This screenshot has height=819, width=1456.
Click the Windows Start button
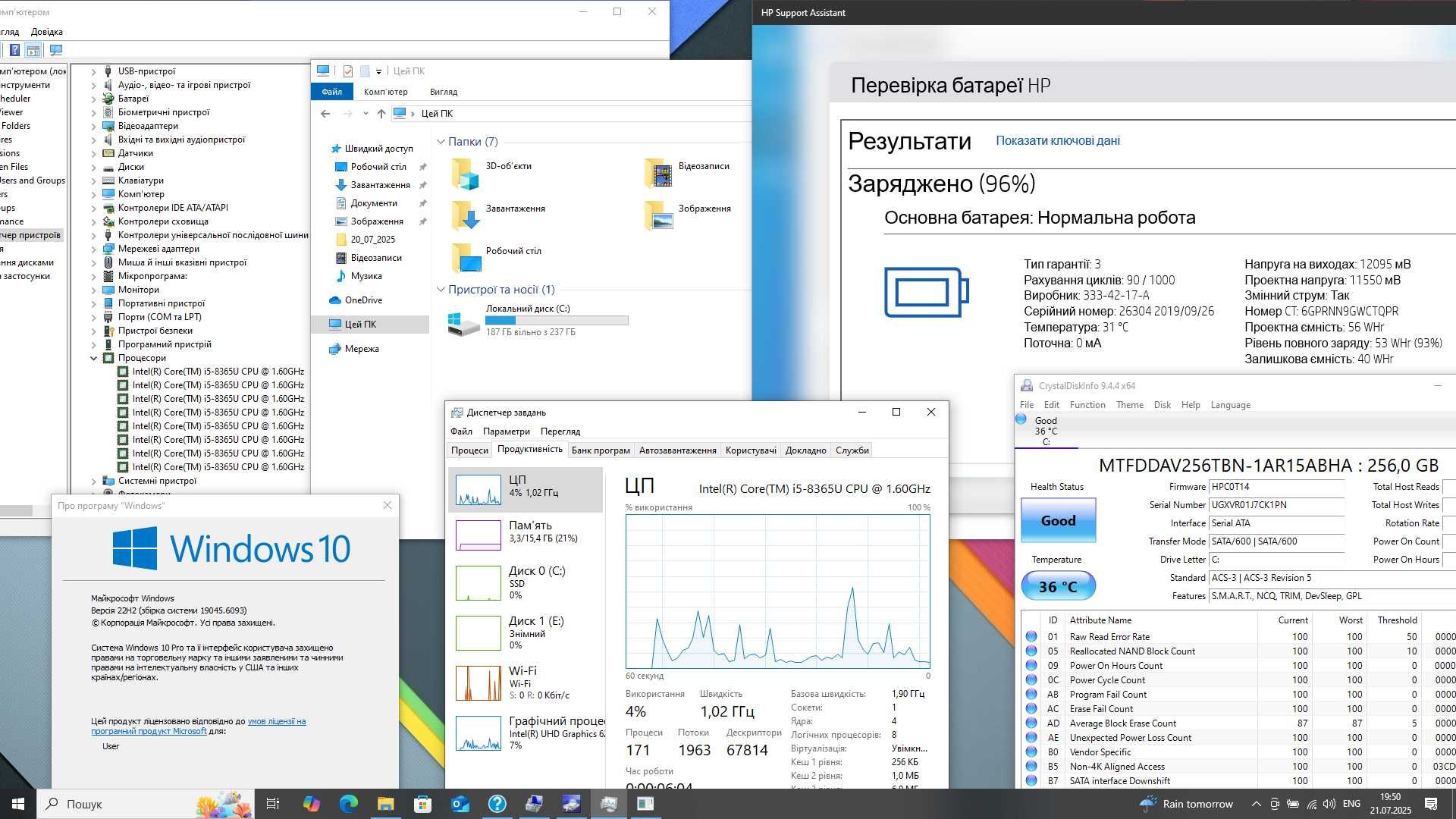pos(18,804)
